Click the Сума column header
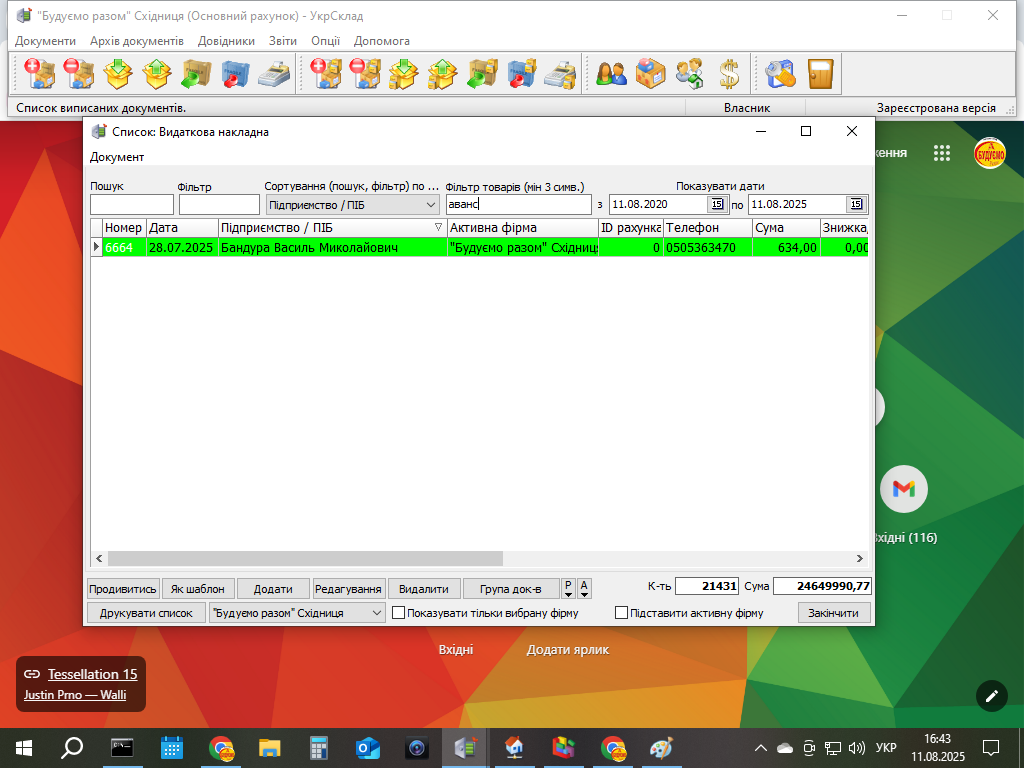 pos(786,227)
